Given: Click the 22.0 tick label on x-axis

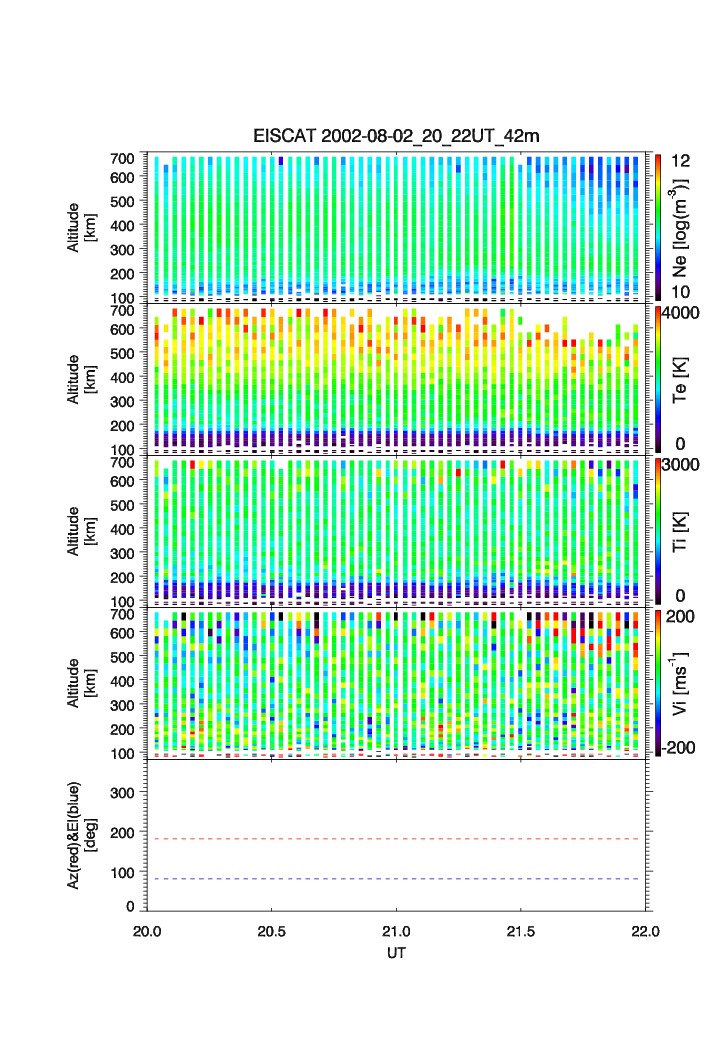Looking at the screenshot, I should 645,931.
